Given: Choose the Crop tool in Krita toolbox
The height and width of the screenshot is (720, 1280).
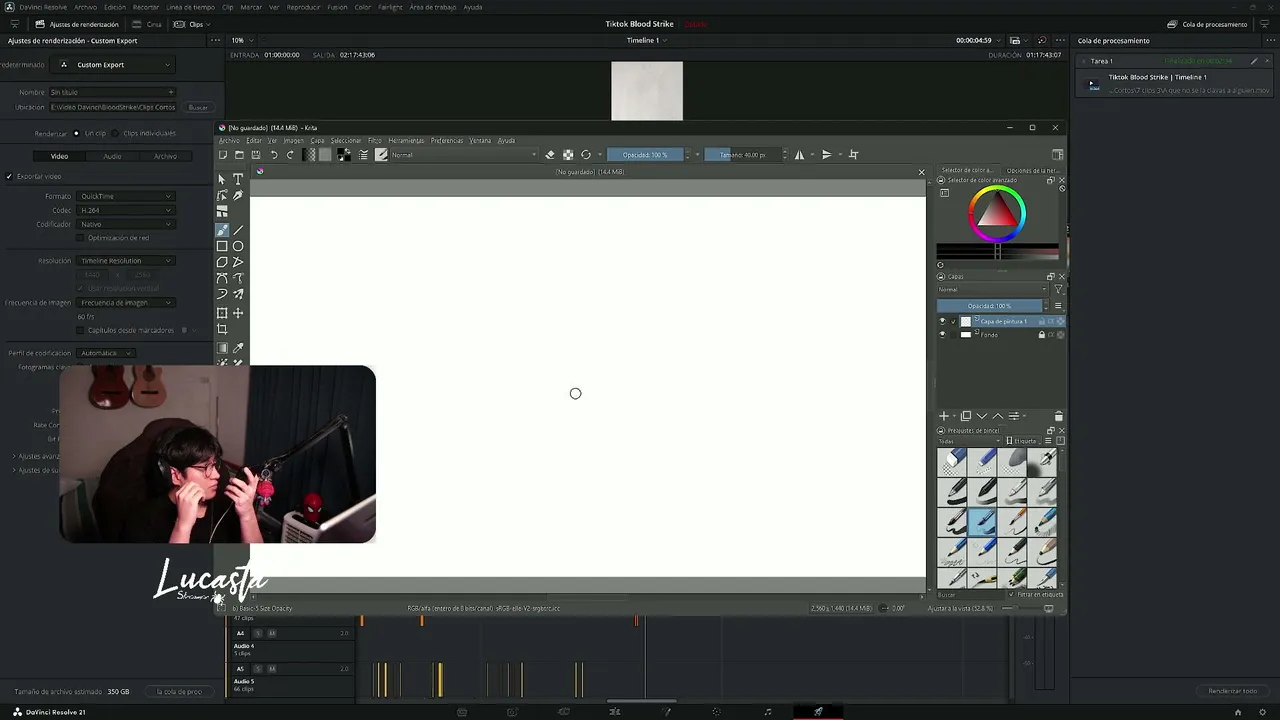Looking at the screenshot, I should click(x=222, y=329).
